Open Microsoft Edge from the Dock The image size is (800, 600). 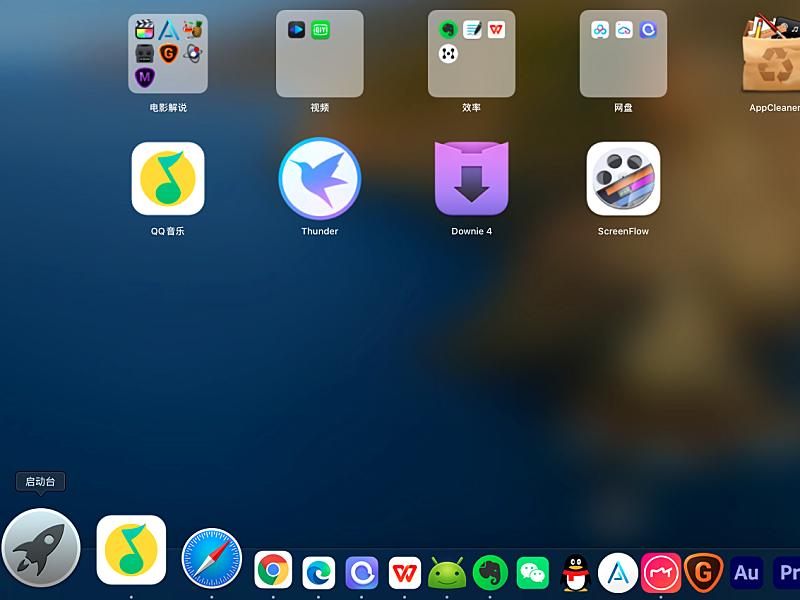[318, 572]
